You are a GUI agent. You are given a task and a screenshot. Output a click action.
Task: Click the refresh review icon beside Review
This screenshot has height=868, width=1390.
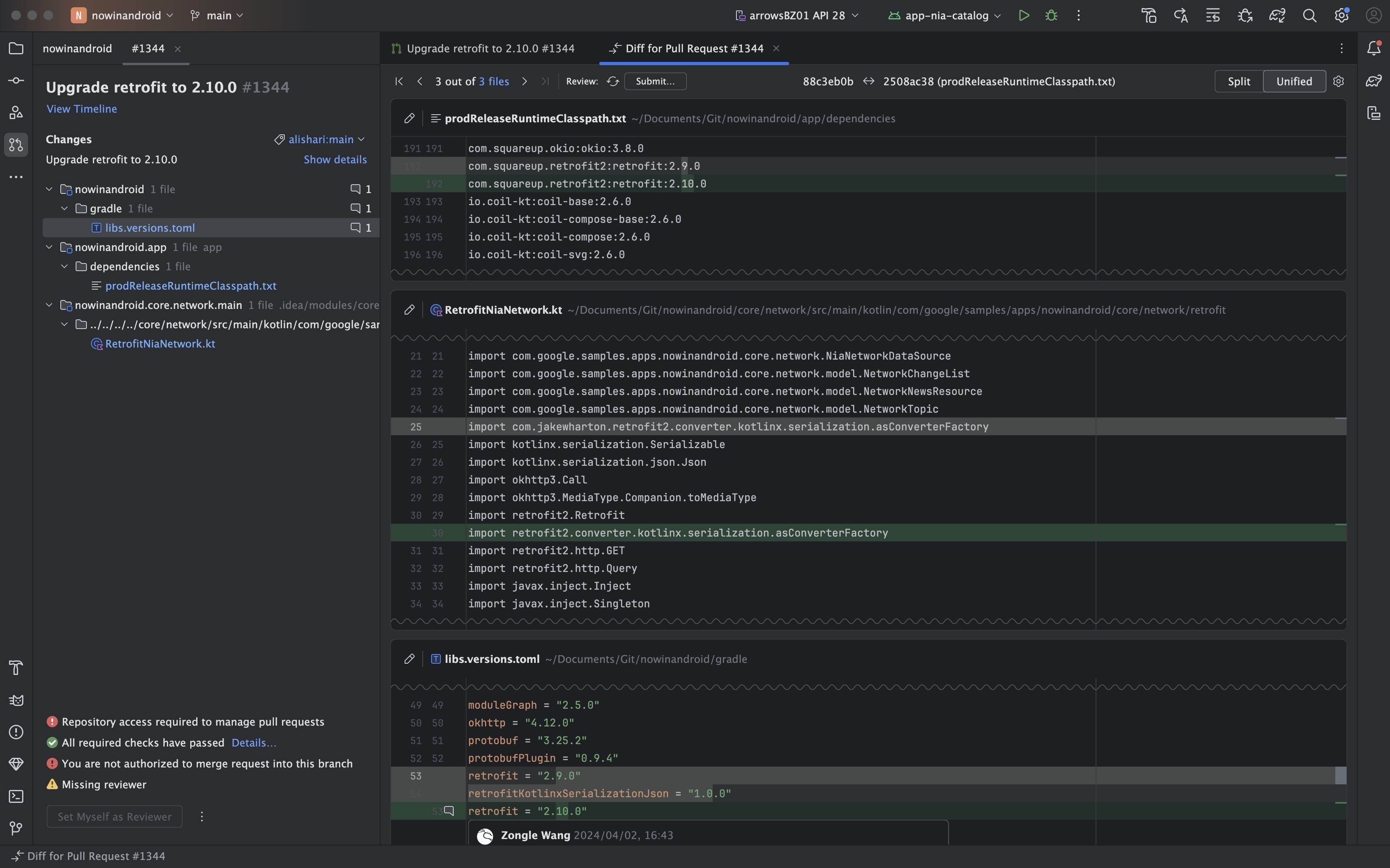point(613,82)
